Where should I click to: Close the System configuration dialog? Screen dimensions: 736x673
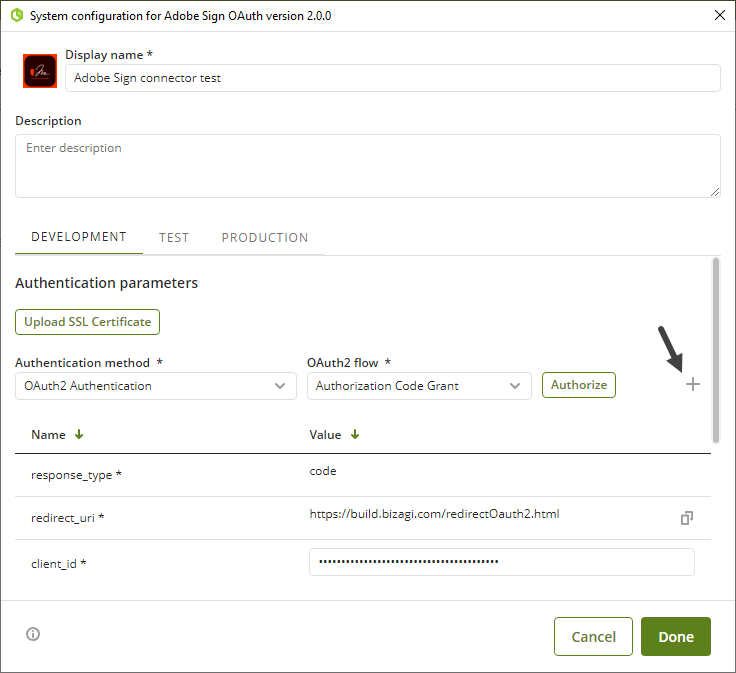[x=720, y=15]
